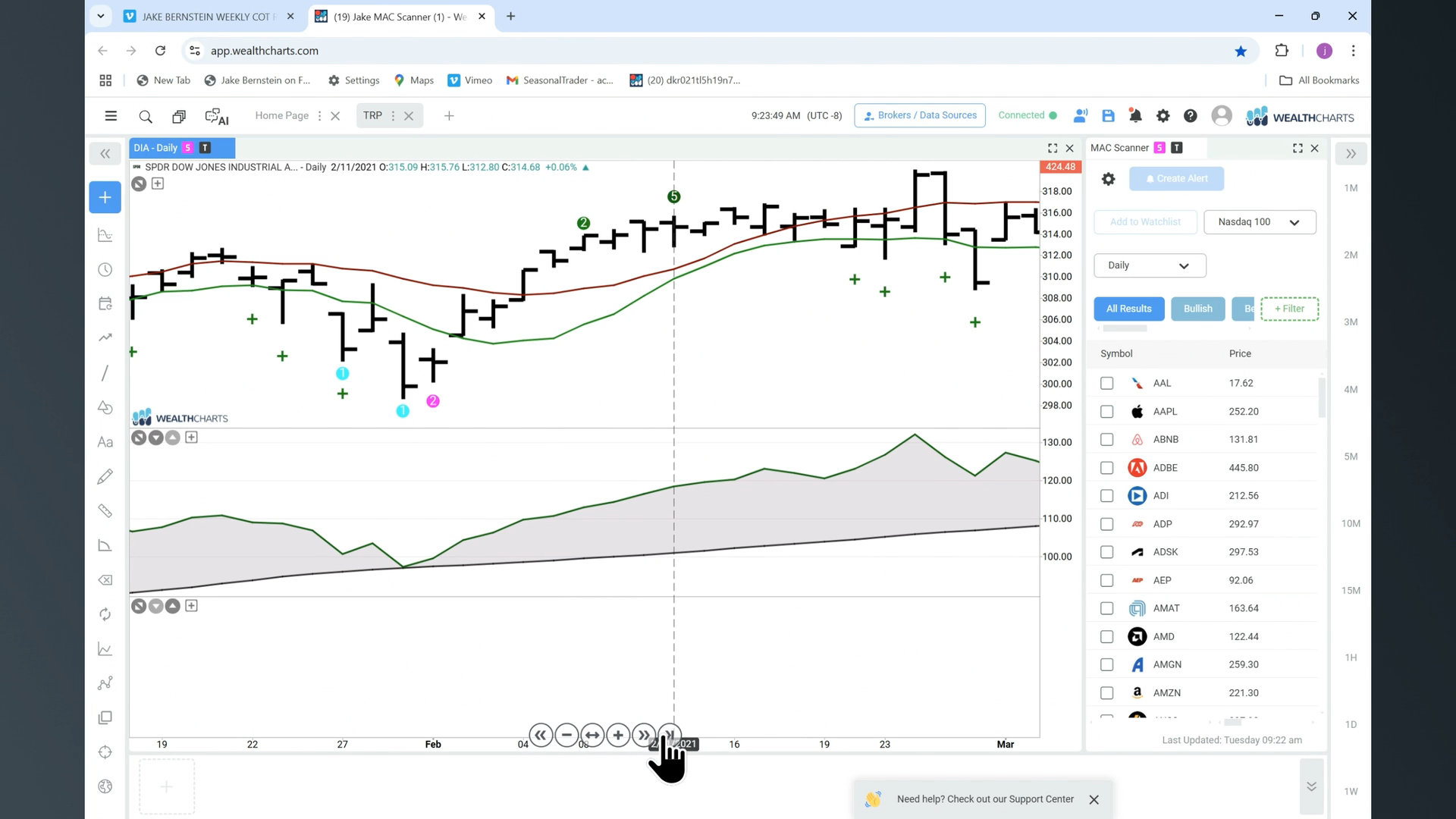Open the help question mark icon

1191,116
